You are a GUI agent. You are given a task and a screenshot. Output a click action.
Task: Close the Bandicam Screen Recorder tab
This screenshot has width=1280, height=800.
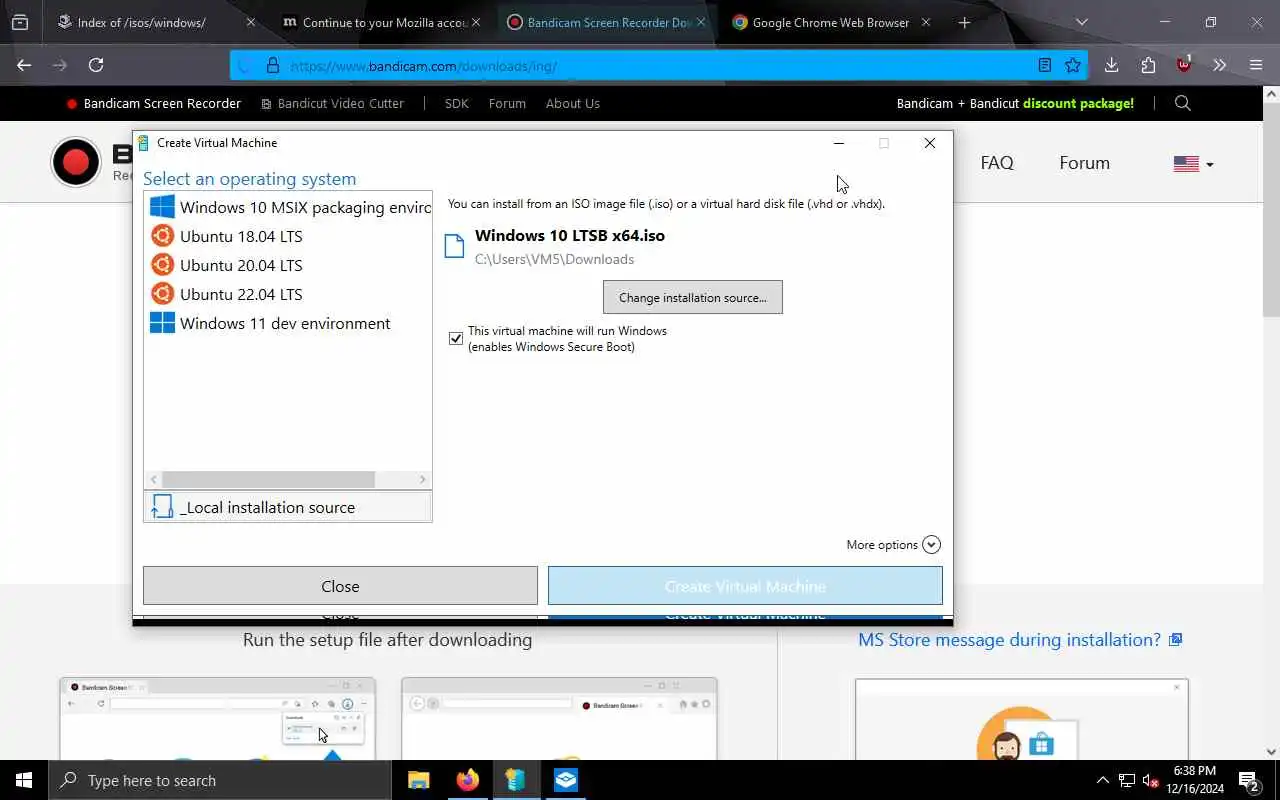(x=701, y=22)
